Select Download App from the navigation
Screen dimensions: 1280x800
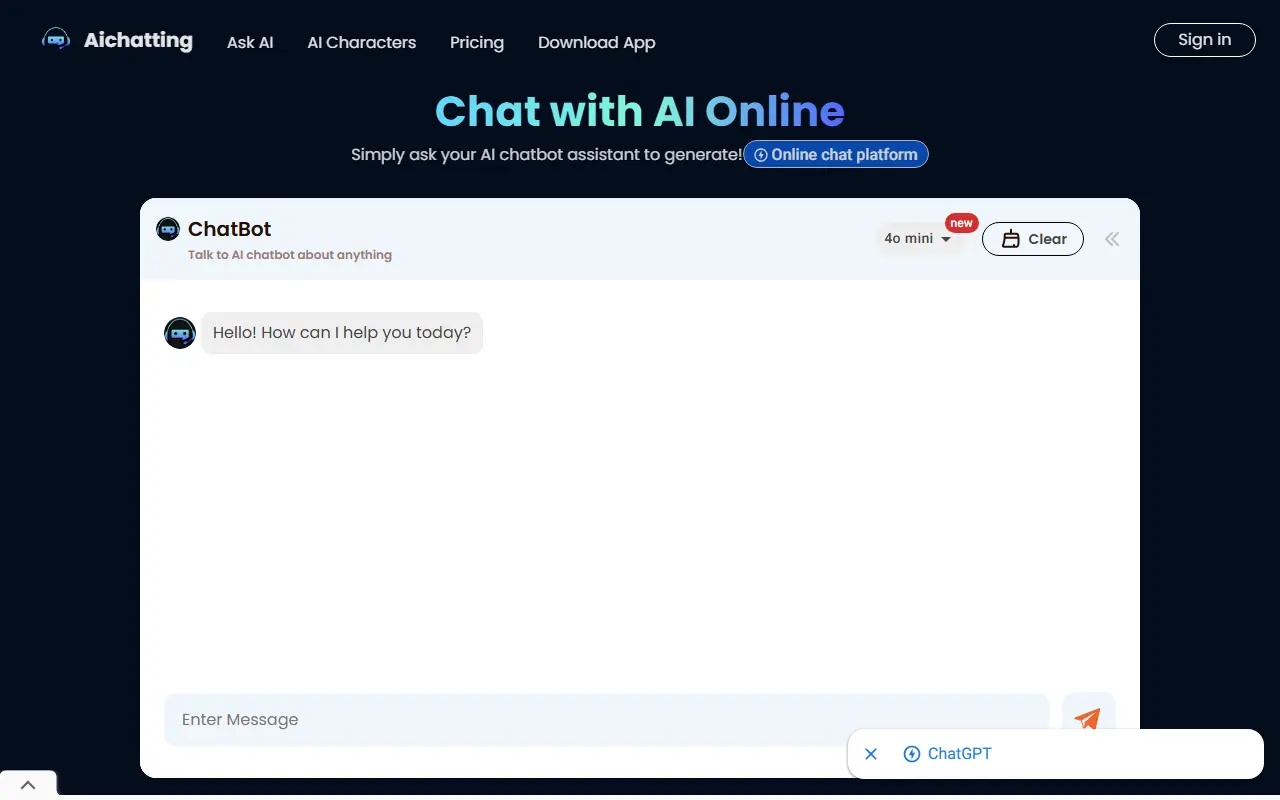[x=596, y=42]
